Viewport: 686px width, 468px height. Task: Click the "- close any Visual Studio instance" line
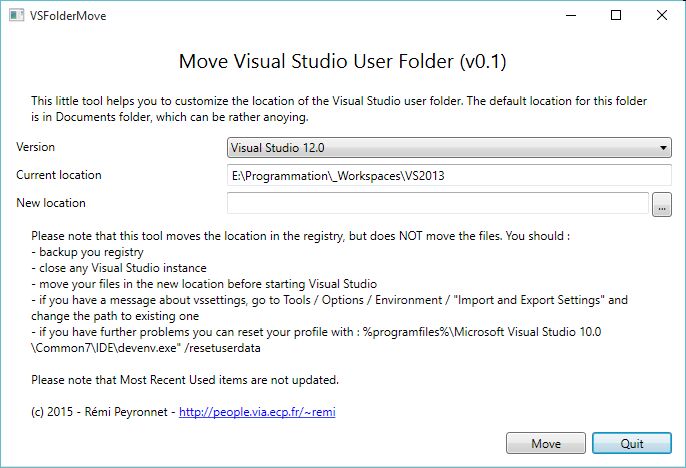(x=119, y=268)
